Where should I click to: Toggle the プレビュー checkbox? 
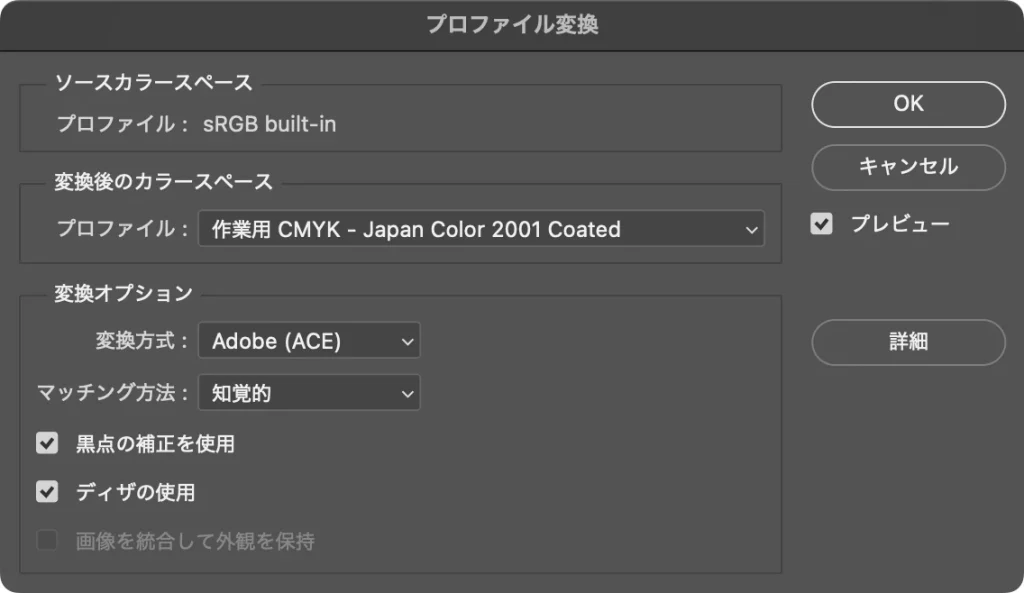pyautogui.click(x=822, y=224)
